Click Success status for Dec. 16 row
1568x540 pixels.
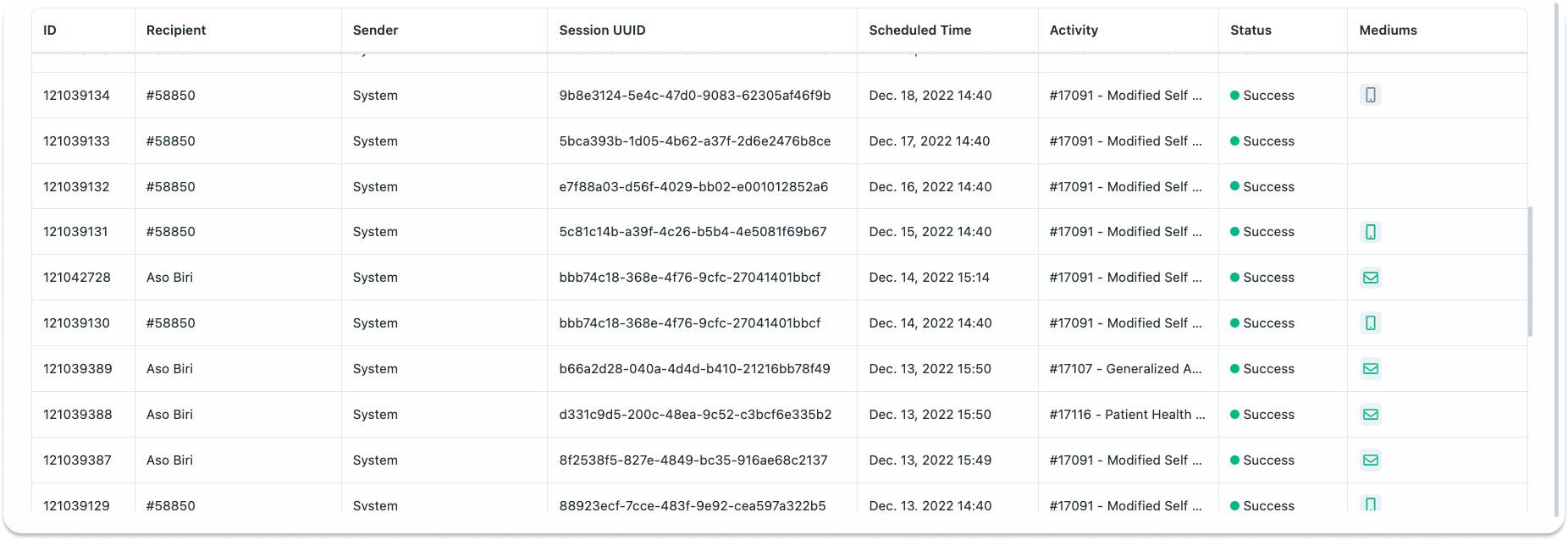(1267, 187)
